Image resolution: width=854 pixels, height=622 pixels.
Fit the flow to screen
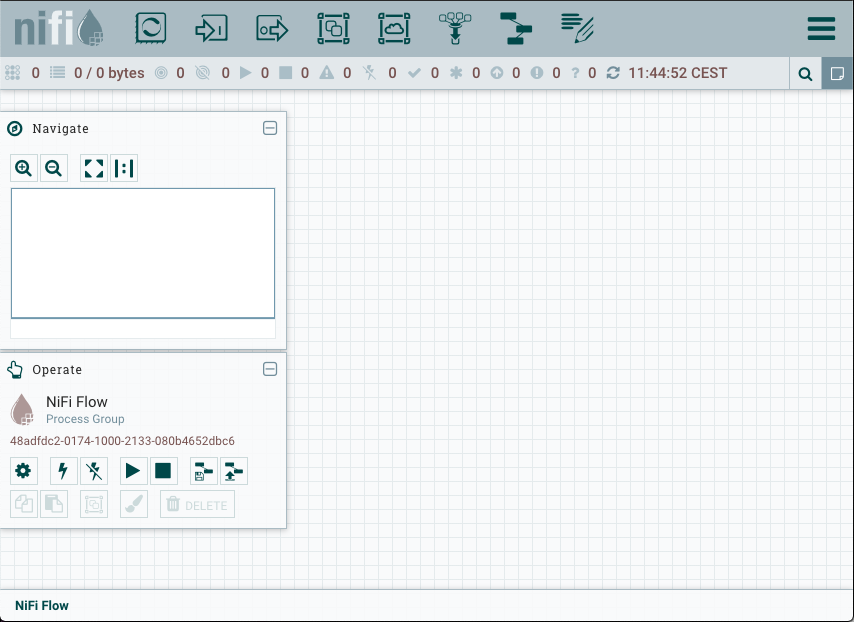[94, 168]
